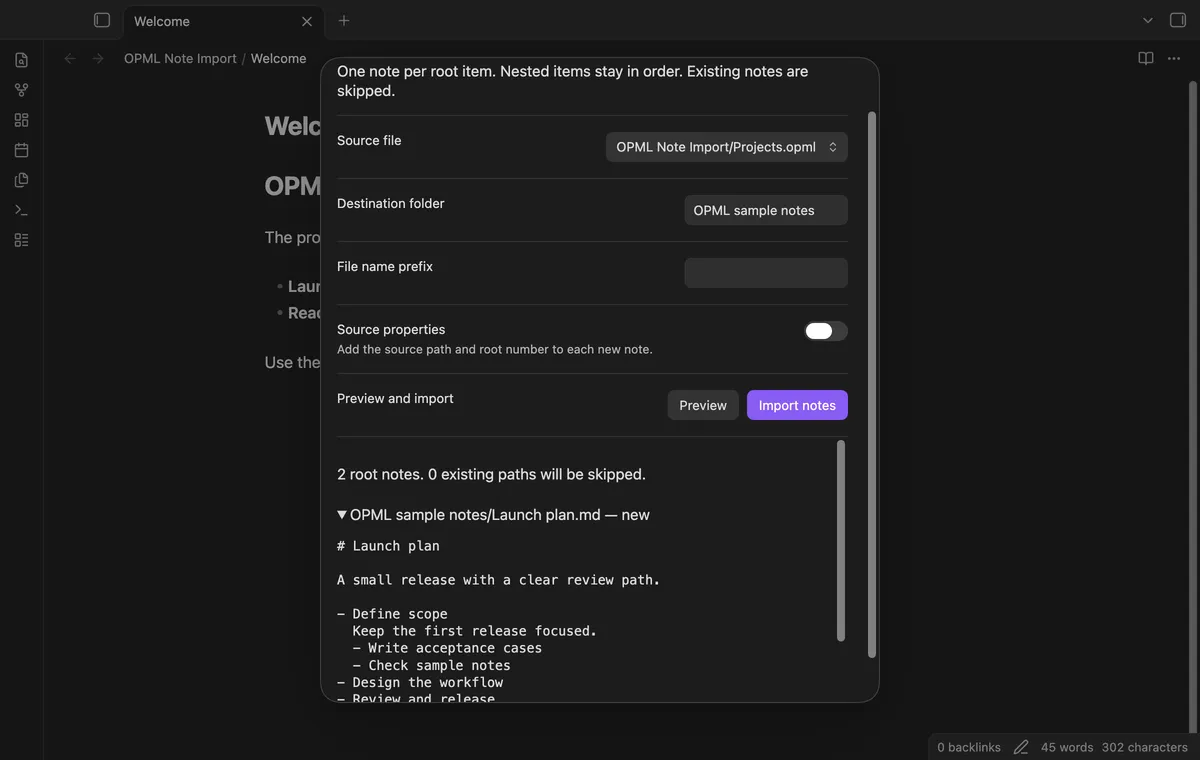Navigate forward with right arrow

[x=98, y=59]
